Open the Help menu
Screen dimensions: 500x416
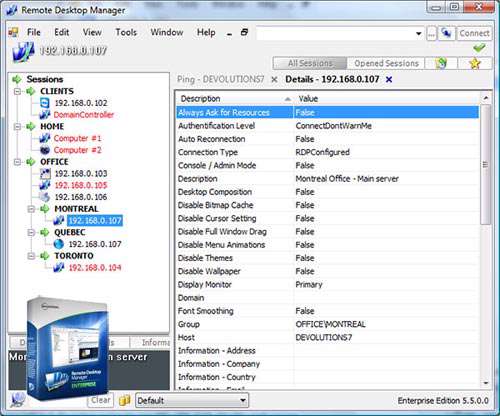(206, 32)
